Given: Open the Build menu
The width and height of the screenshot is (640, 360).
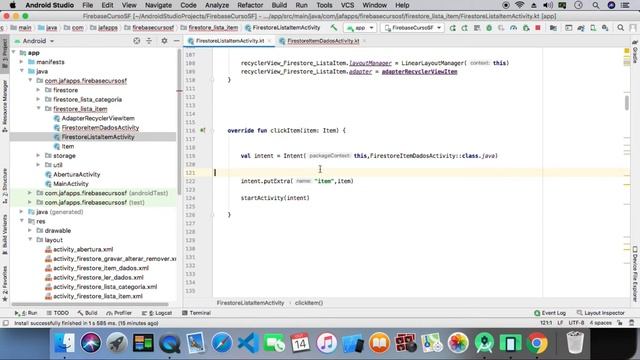Looking at the screenshot, I should 279,5.
